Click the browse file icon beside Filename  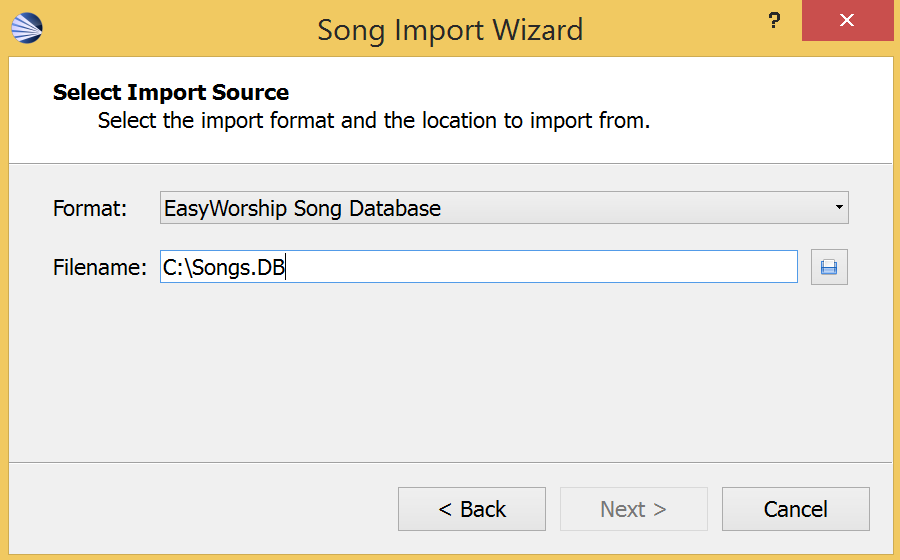pyautogui.click(x=829, y=267)
